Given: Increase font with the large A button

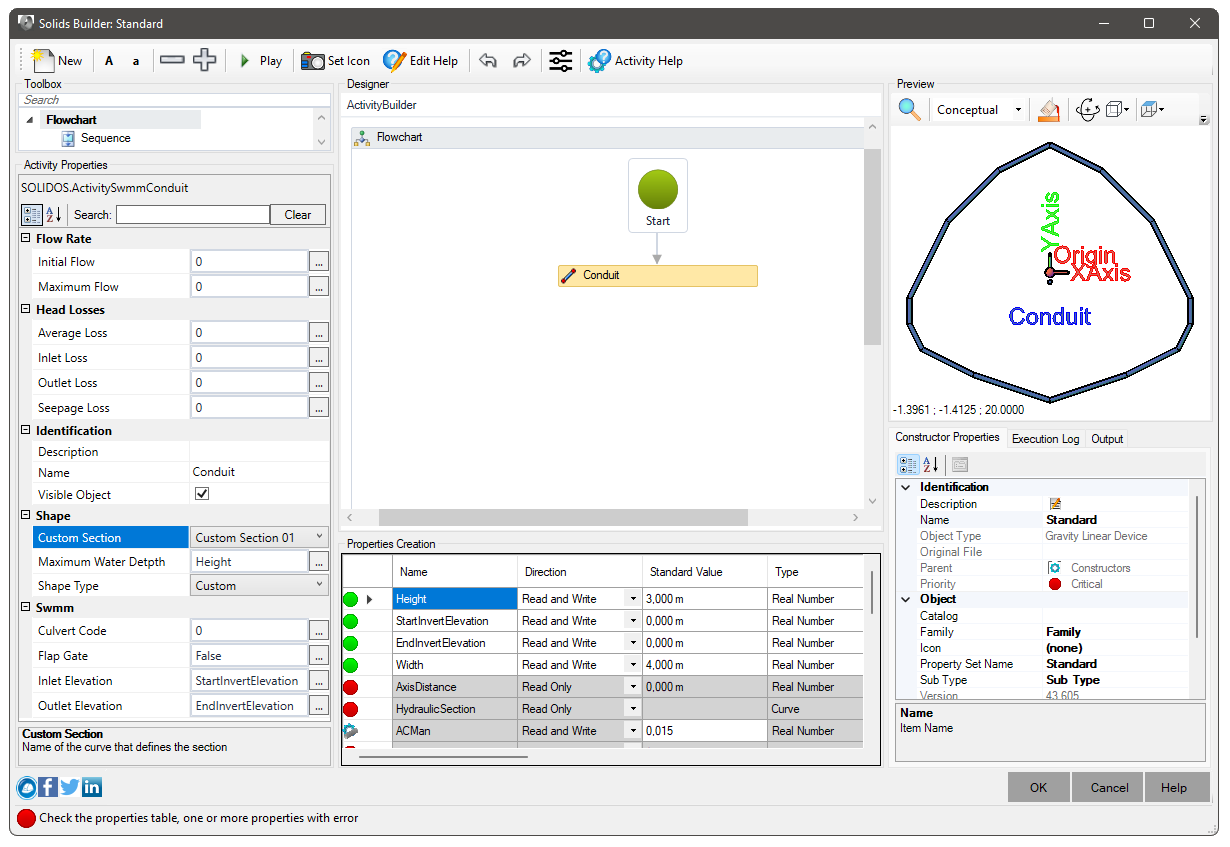Looking at the screenshot, I should click(109, 61).
